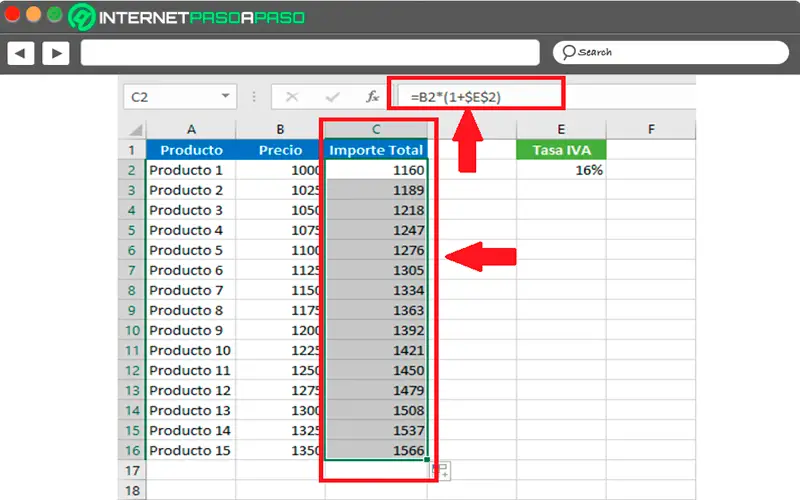Select column F header

(651, 130)
